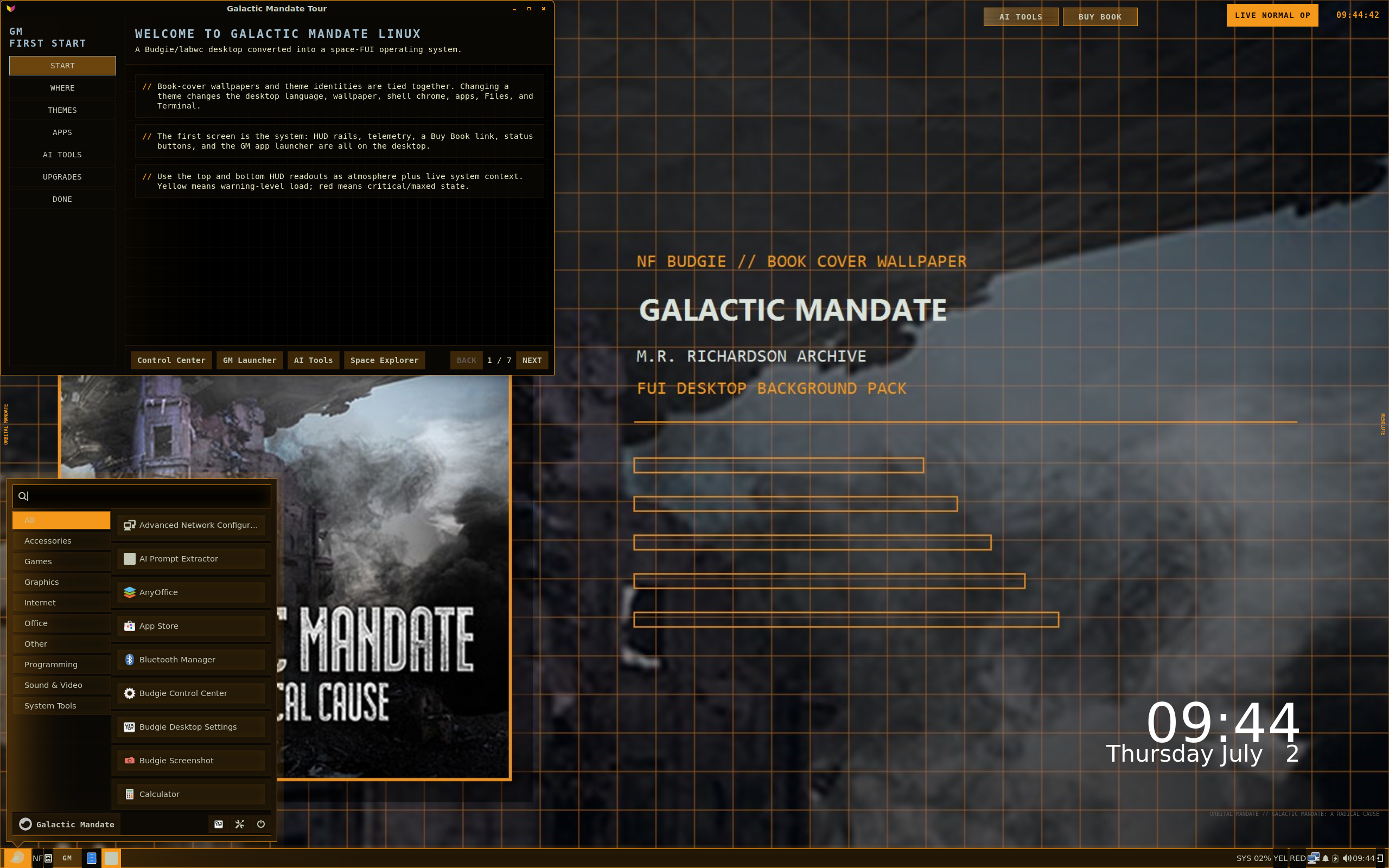This screenshot has height=868, width=1389.
Task: Go to UPGRADES step in tour sidebar
Action: [62, 177]
